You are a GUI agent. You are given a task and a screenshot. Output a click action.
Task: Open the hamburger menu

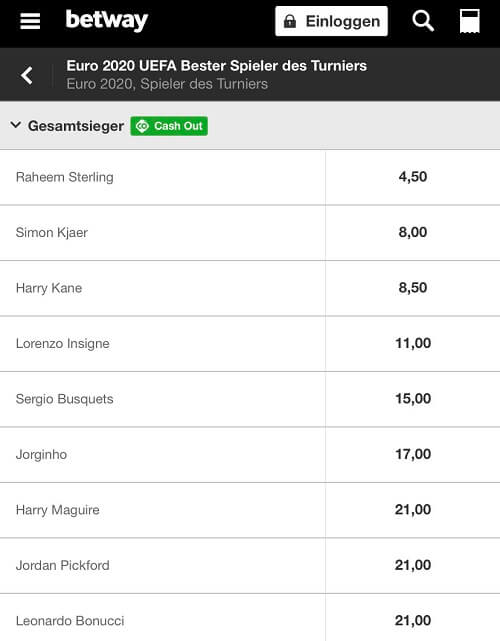30,21
